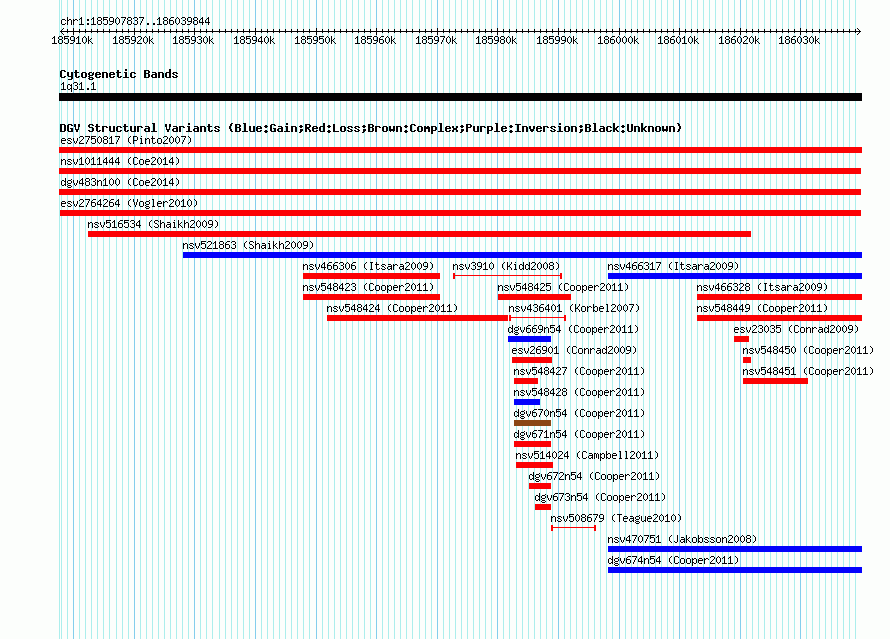Image resolution: width=890 pixels, height=639 pixels.
Task: Click the black 1q31.1 cytogenetic band bar
Action: pyautogui.click(x=460, y=97)
